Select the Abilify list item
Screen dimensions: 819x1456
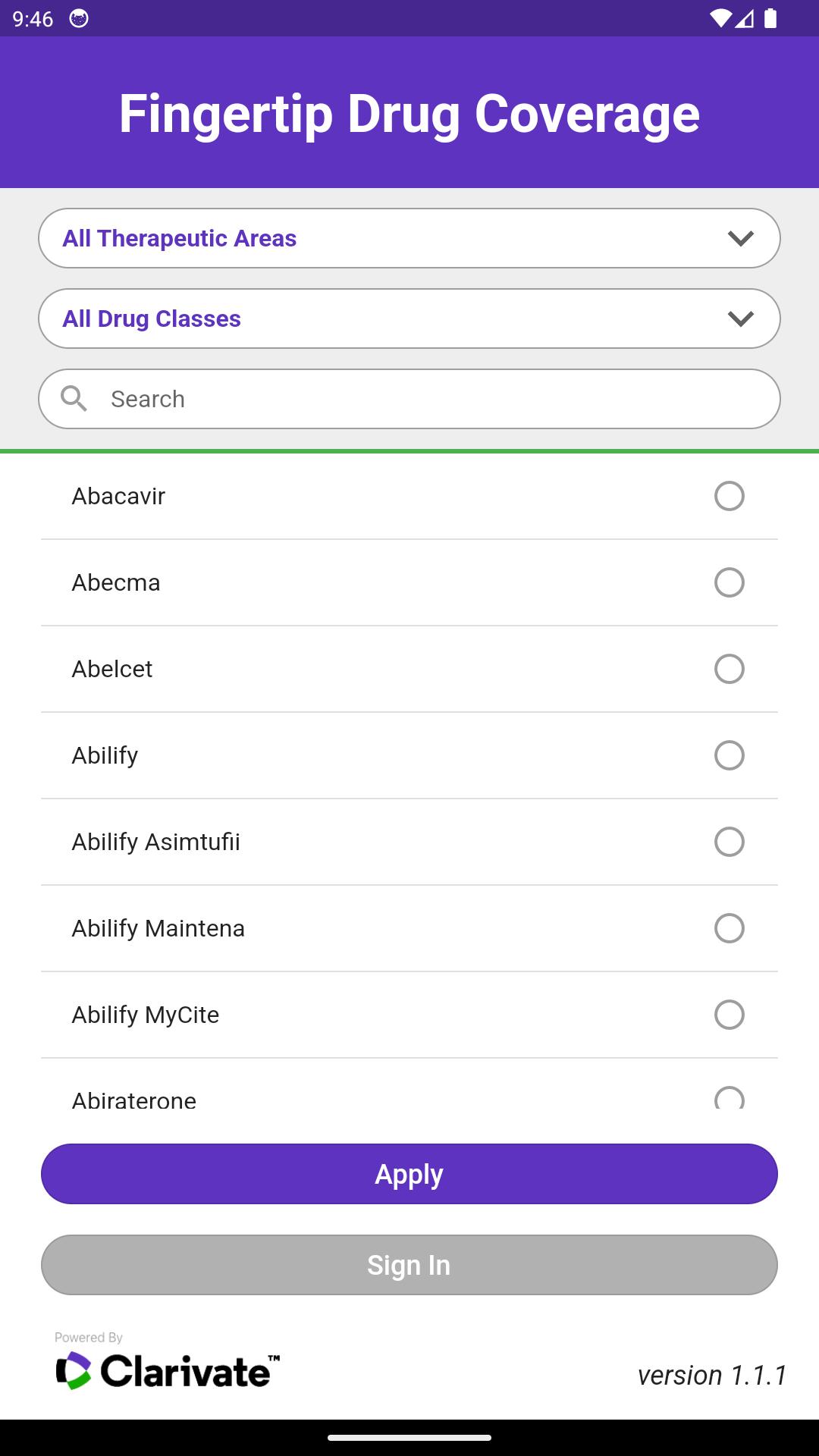[409, 755]
